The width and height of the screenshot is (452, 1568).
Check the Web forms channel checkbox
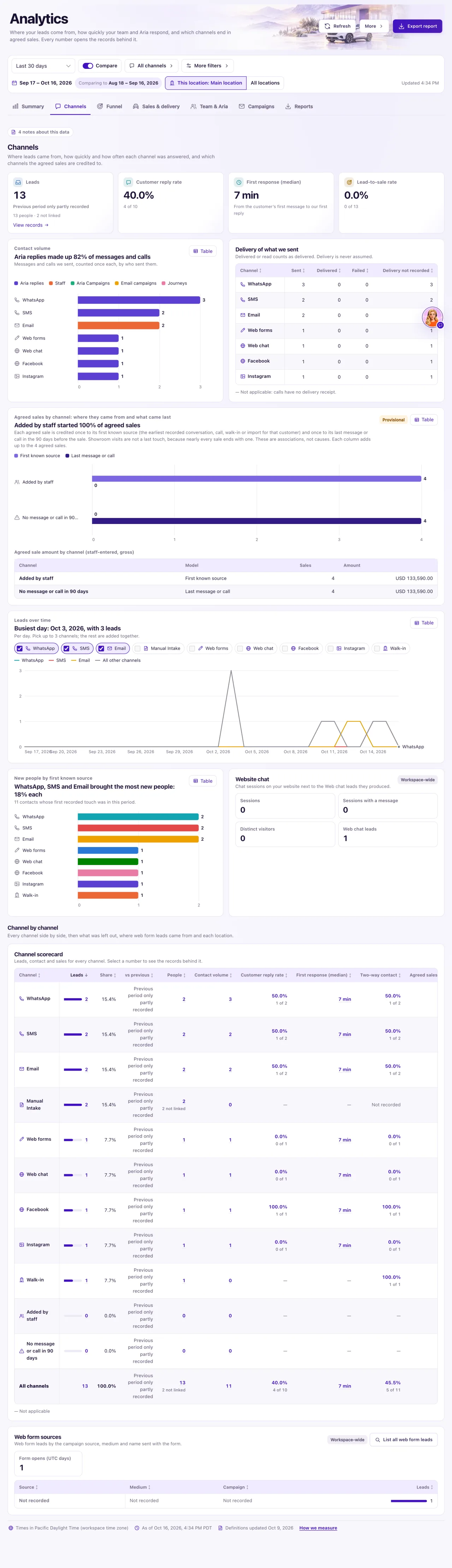192,648
